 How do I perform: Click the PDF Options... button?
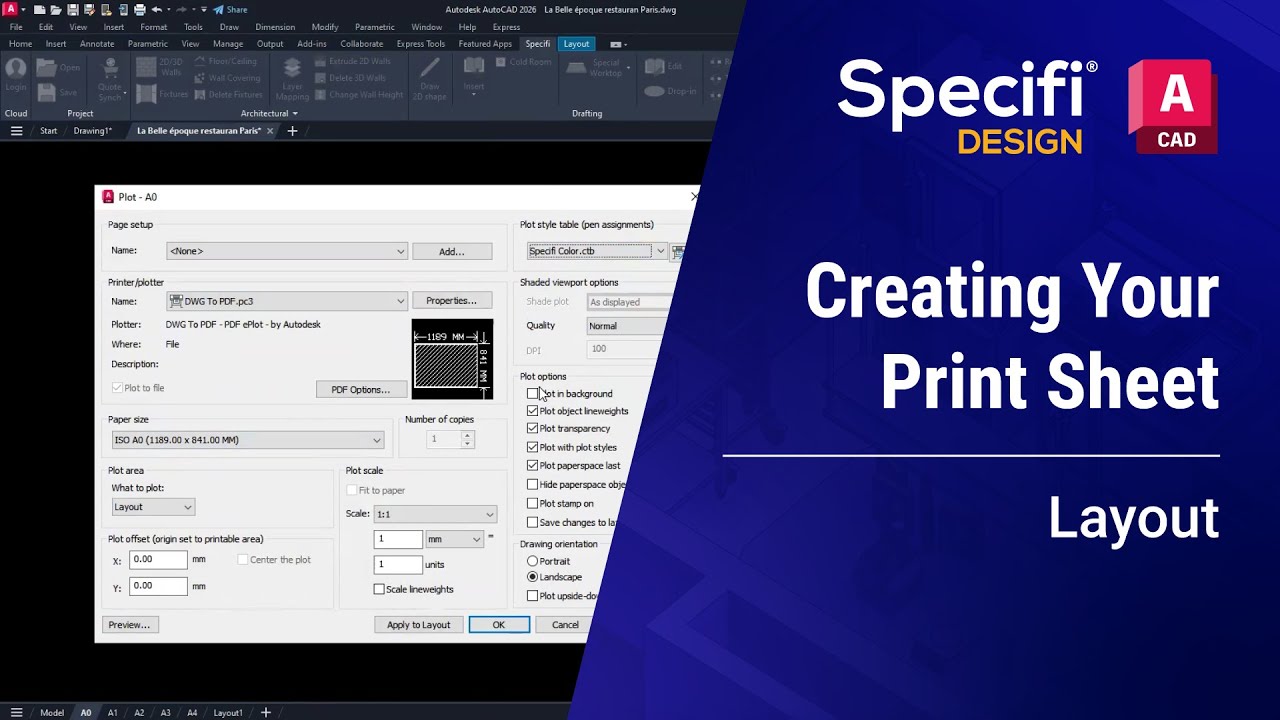(x=361, y=389)
